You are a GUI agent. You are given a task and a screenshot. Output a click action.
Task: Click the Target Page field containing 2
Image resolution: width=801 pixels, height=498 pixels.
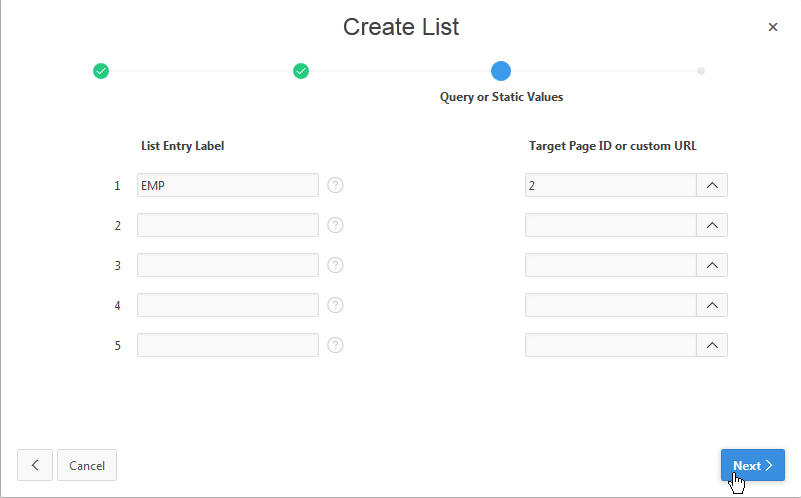(610, 185)
